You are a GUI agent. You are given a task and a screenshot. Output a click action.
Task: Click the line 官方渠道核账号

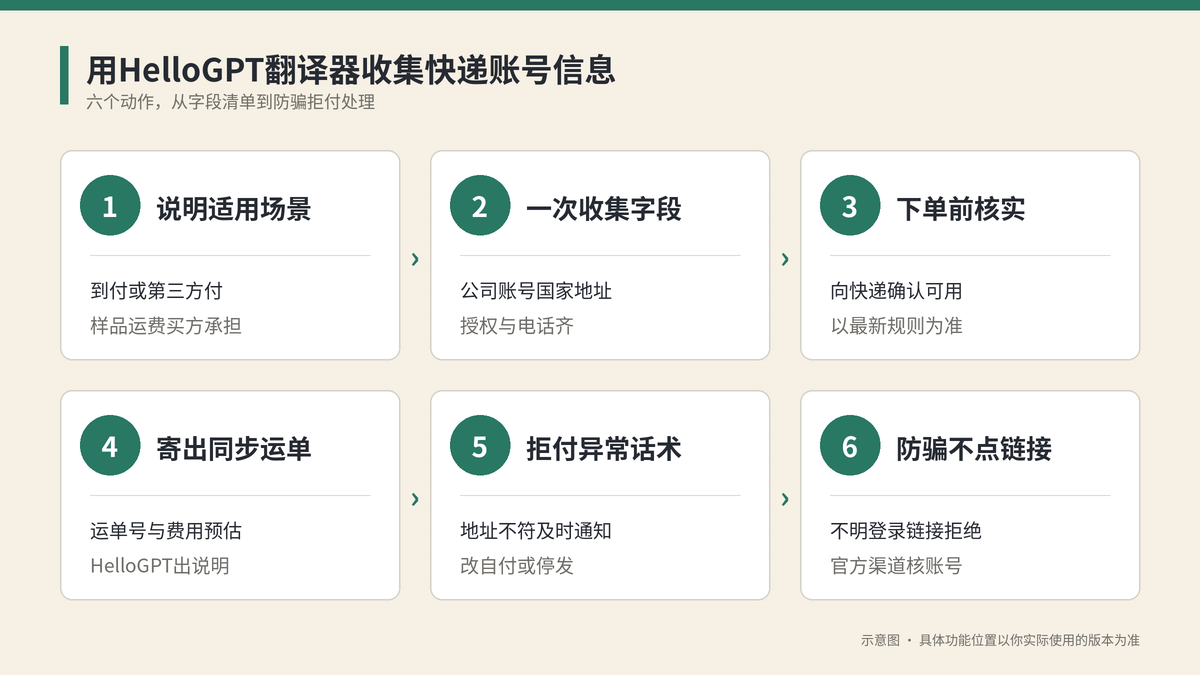click(x=896, y=565)
